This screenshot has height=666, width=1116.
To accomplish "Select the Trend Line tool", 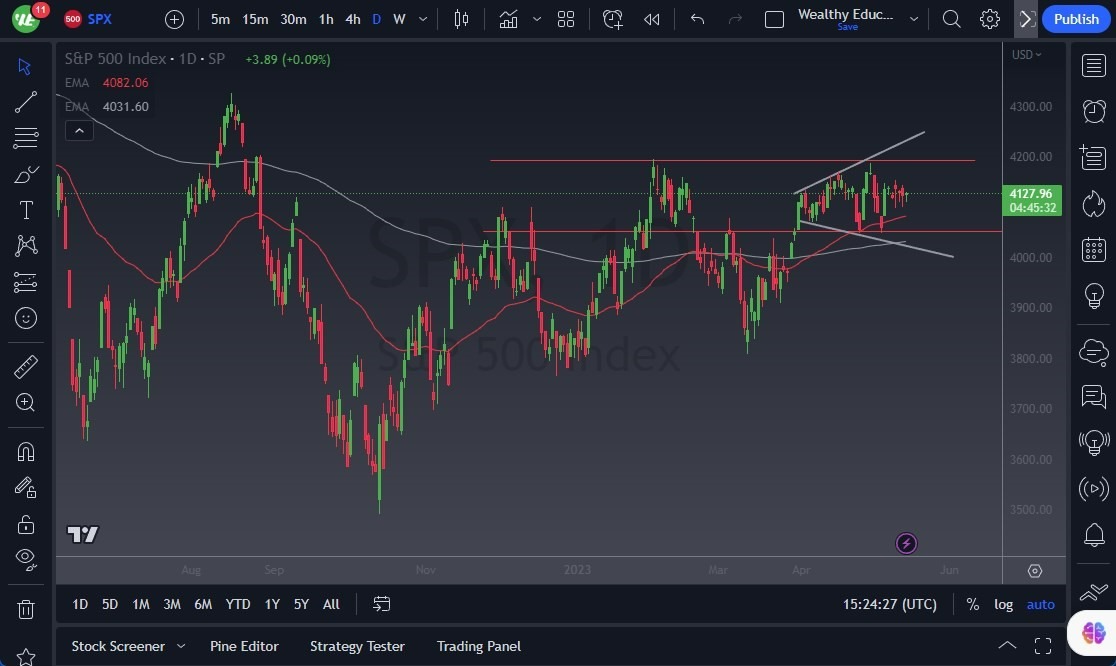I will [25, 101].
